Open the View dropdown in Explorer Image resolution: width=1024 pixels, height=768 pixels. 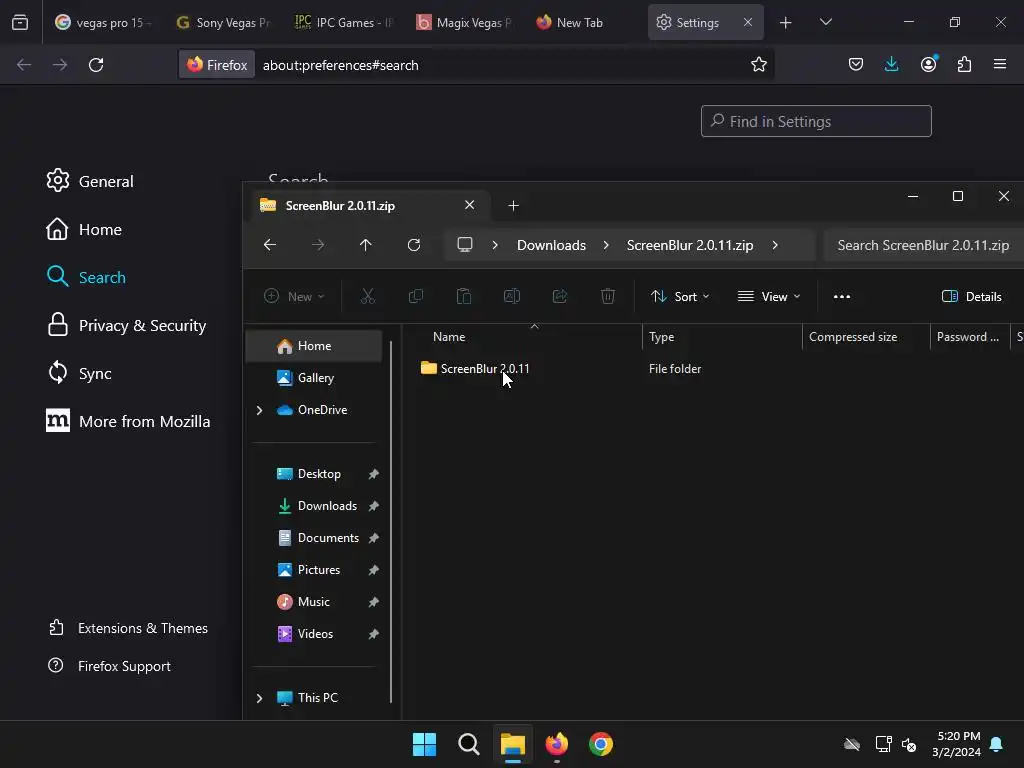769,296
